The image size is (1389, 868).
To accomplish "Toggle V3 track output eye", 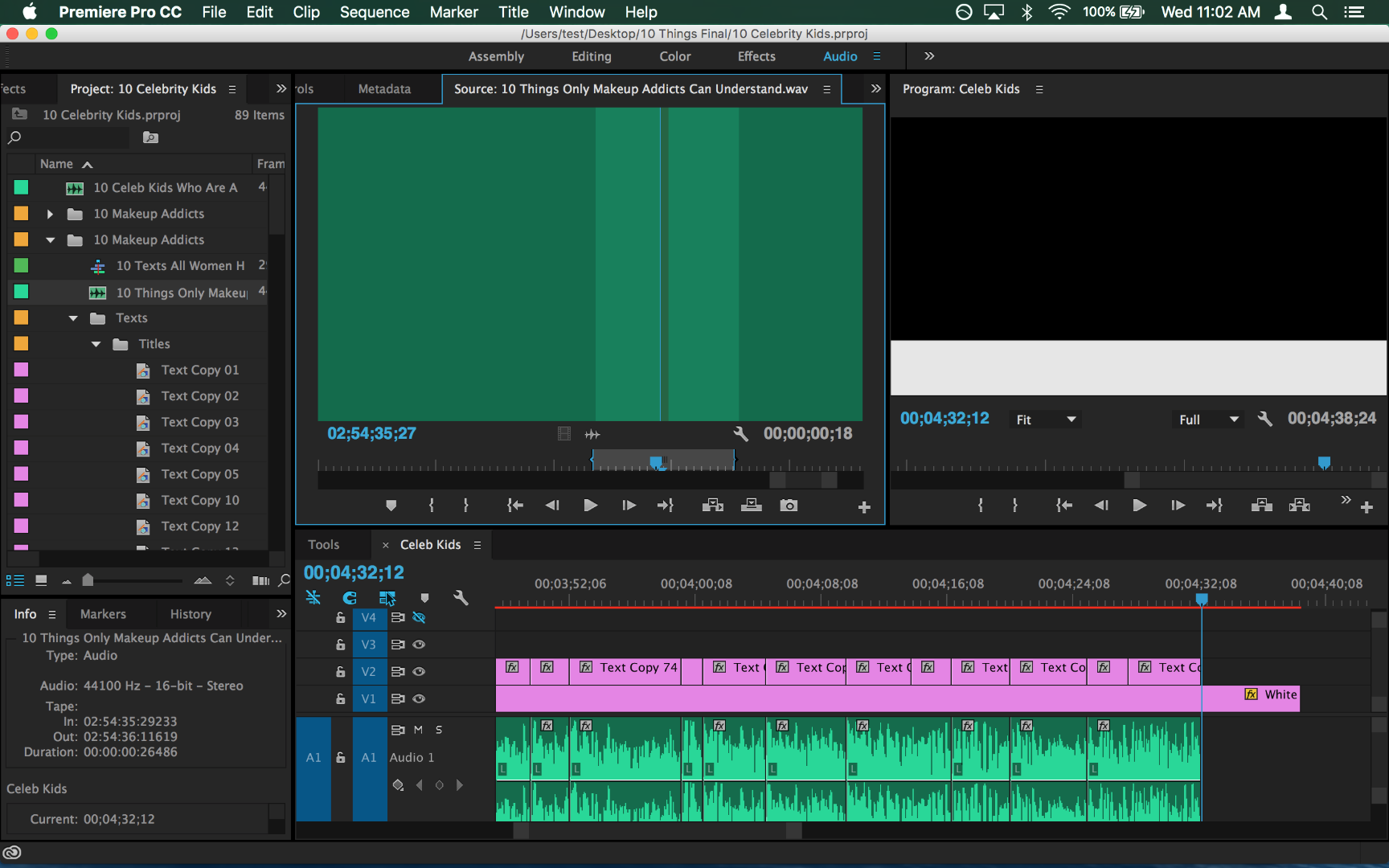I will (x=419, y=645).
